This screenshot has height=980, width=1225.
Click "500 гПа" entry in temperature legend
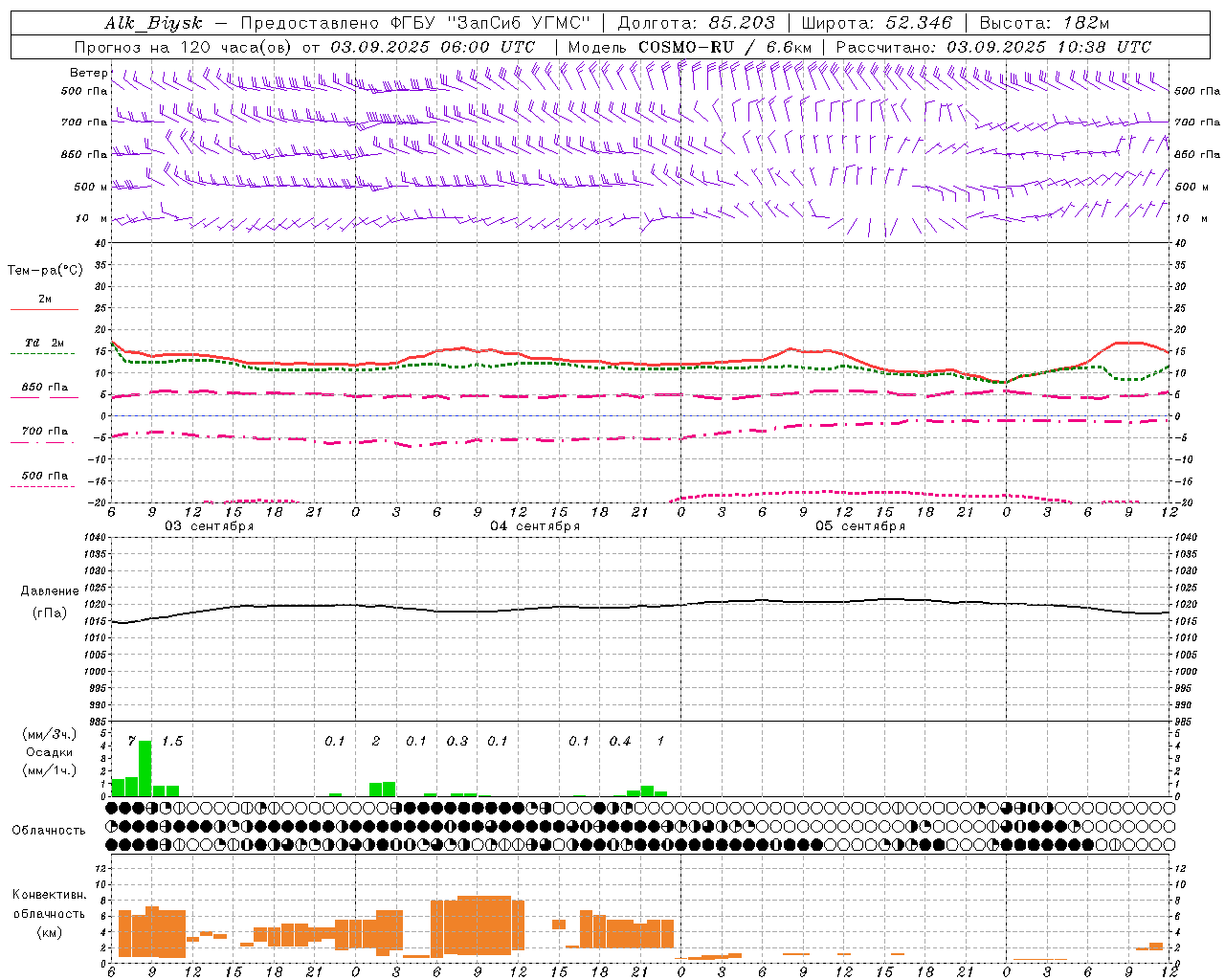click(x=45, y=476)
